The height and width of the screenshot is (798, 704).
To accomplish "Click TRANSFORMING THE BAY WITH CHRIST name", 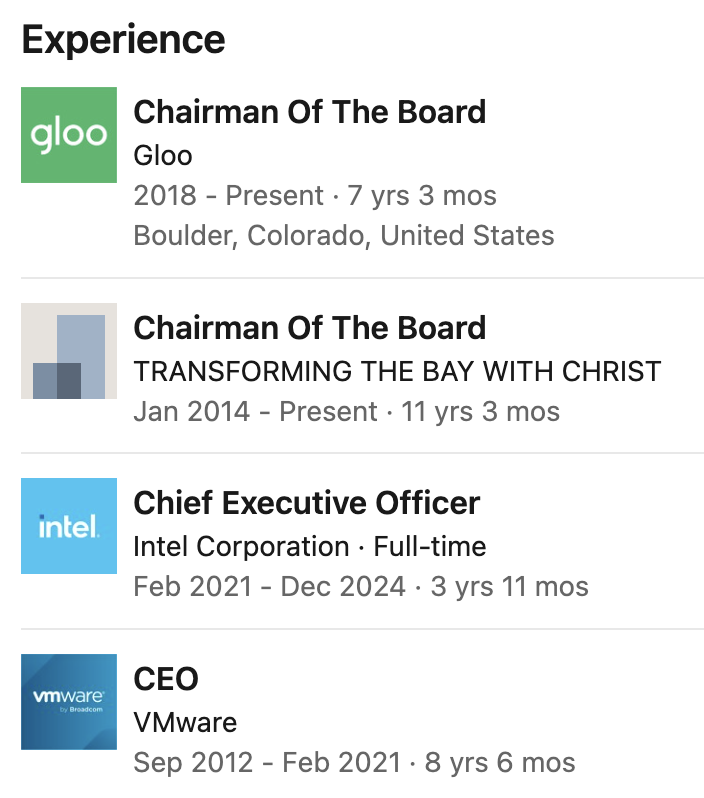I will click(x=397, y=371).
